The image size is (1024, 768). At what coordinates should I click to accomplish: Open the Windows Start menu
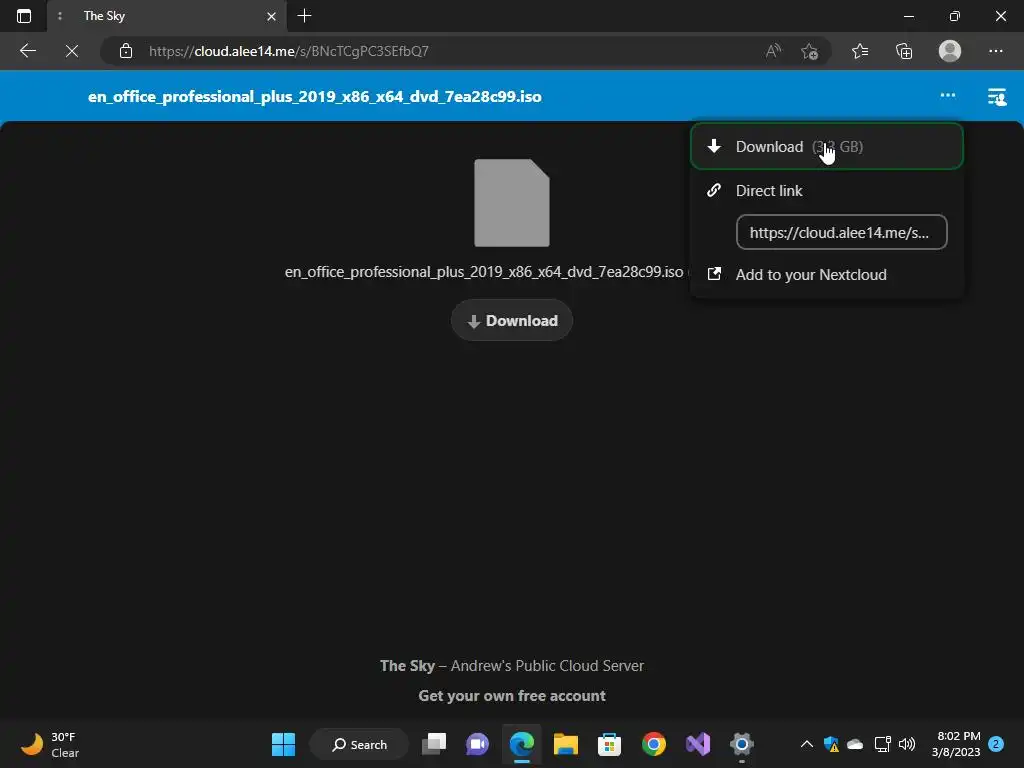pyautogui.click(x=283, y=744)
